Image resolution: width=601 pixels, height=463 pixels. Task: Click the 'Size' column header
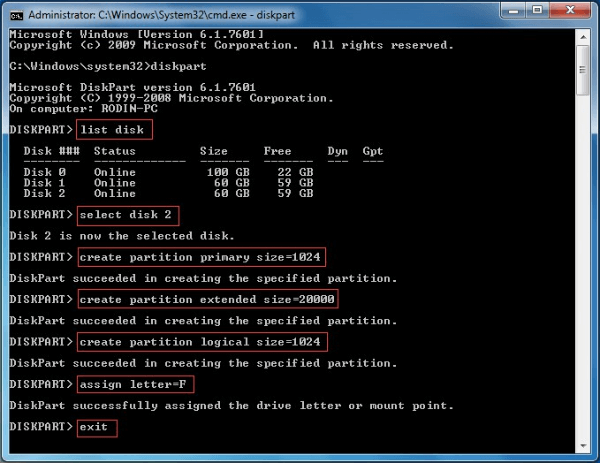213,151
